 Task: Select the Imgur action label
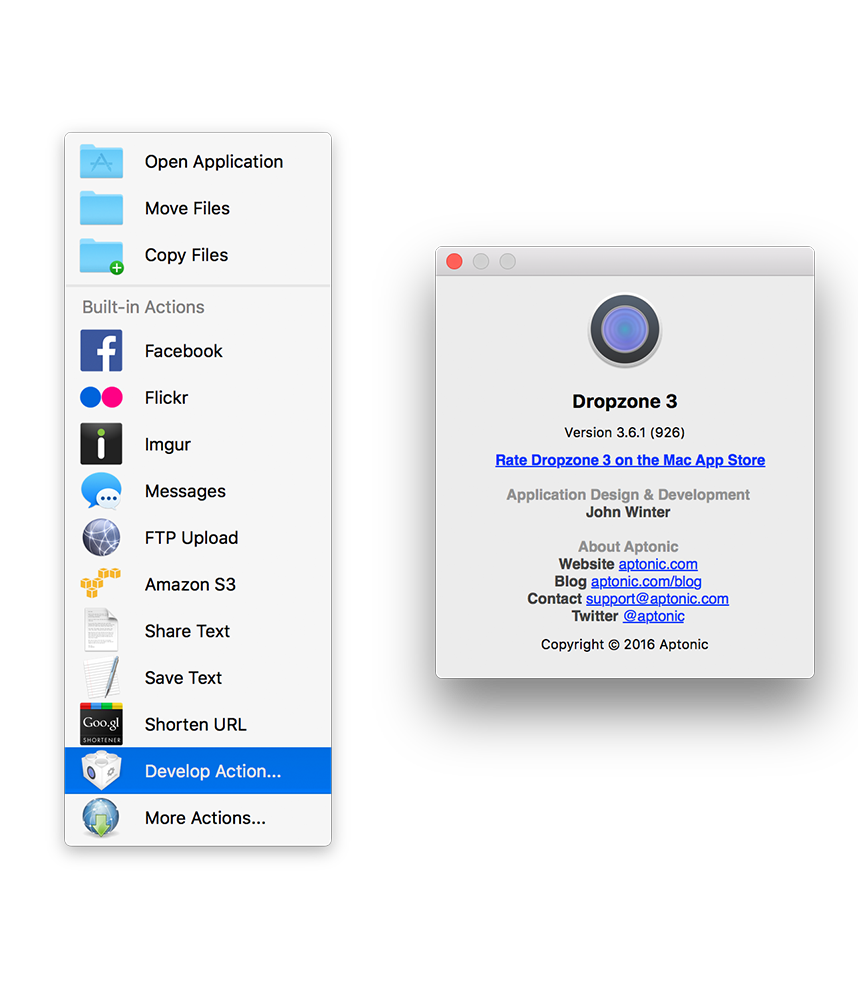pyautogui.click(x=168, y=445)
